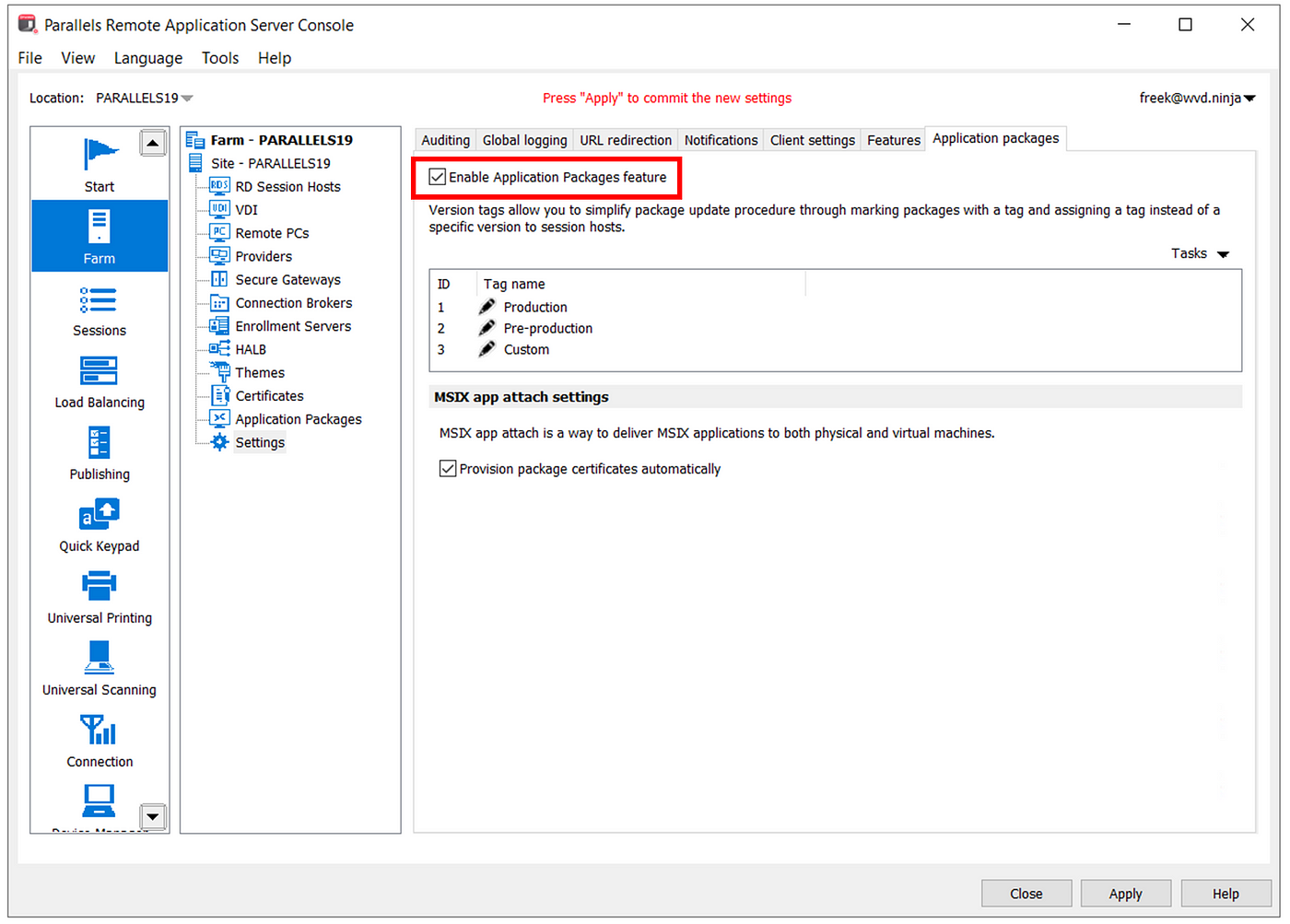The width and height of the screenshot is (1290, 924).
Task: Toggle Enable Application Packages feature checkbox
Action: (438, 177)
